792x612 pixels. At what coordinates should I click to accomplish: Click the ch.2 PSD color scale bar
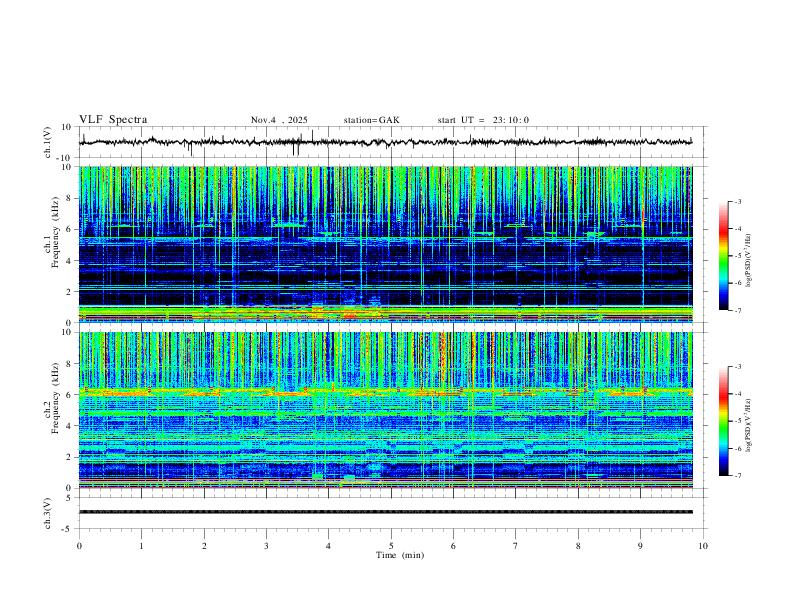(724, 421)
